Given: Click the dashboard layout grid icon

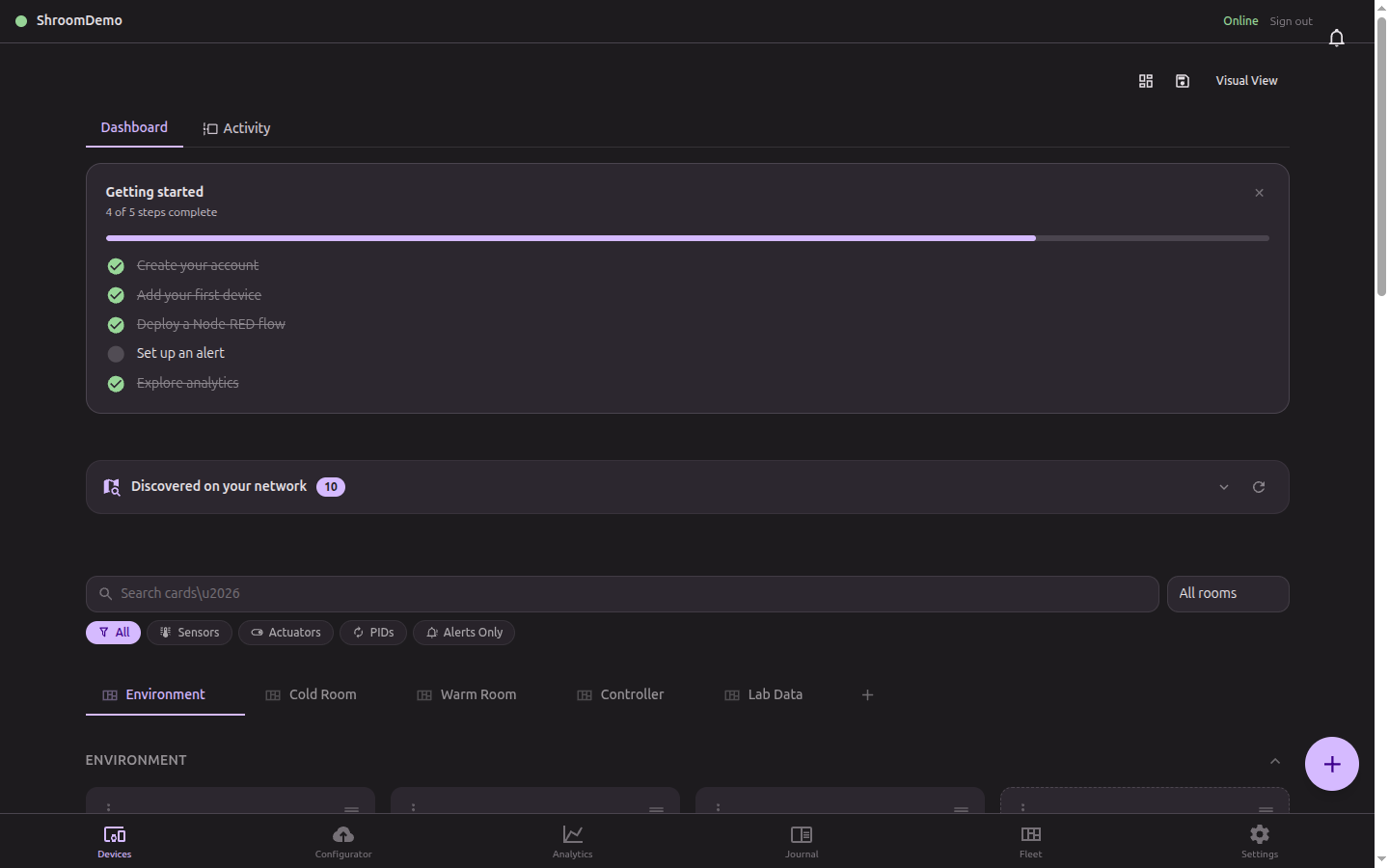Looking at the screenshot, I should pyautogui.click(x=1145, y=81).
